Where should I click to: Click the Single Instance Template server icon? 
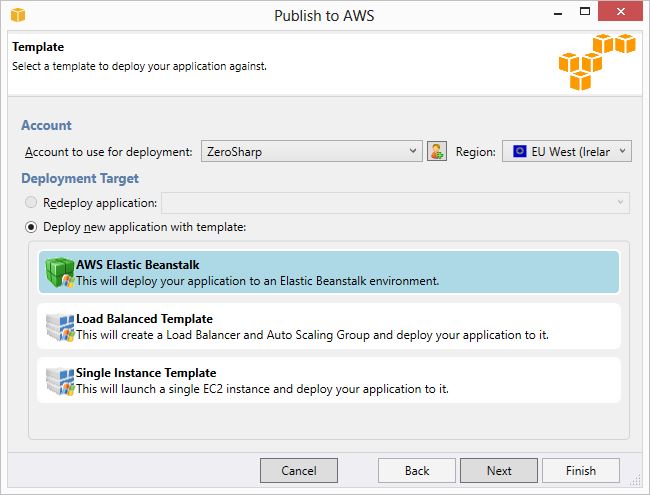pos(60,381)
